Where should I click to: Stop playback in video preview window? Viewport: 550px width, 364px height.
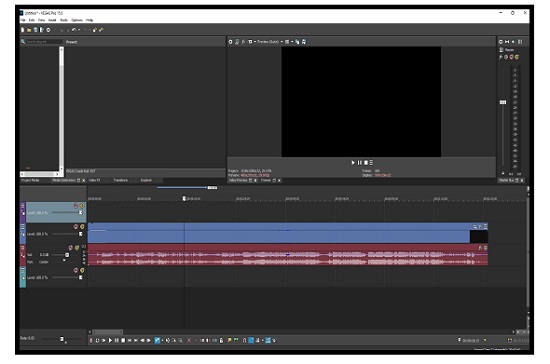pos(365,163)
